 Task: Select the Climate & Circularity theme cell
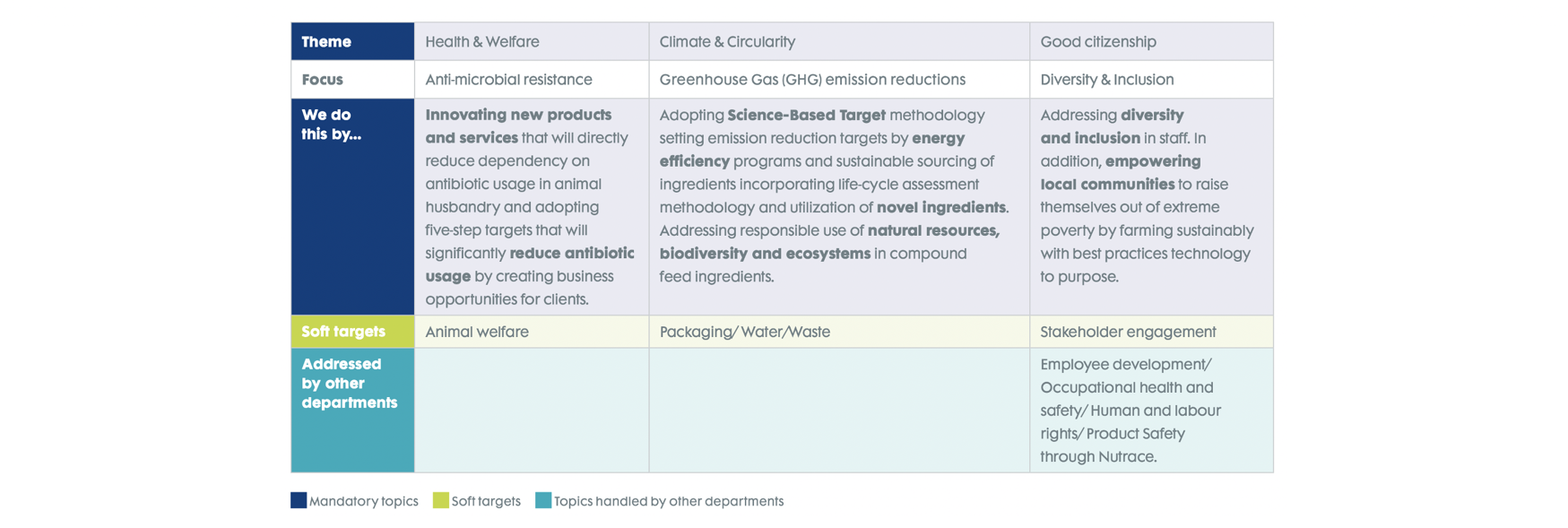pyautogui.click(x=839, y=41)
